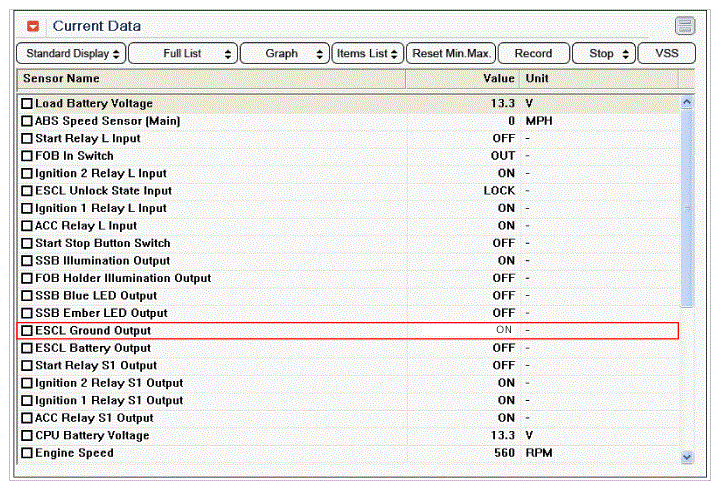This screenshot has width=720, height=490.
Task: Click the 'OUT' value of FOB In Switch
Action: [503, 156]
